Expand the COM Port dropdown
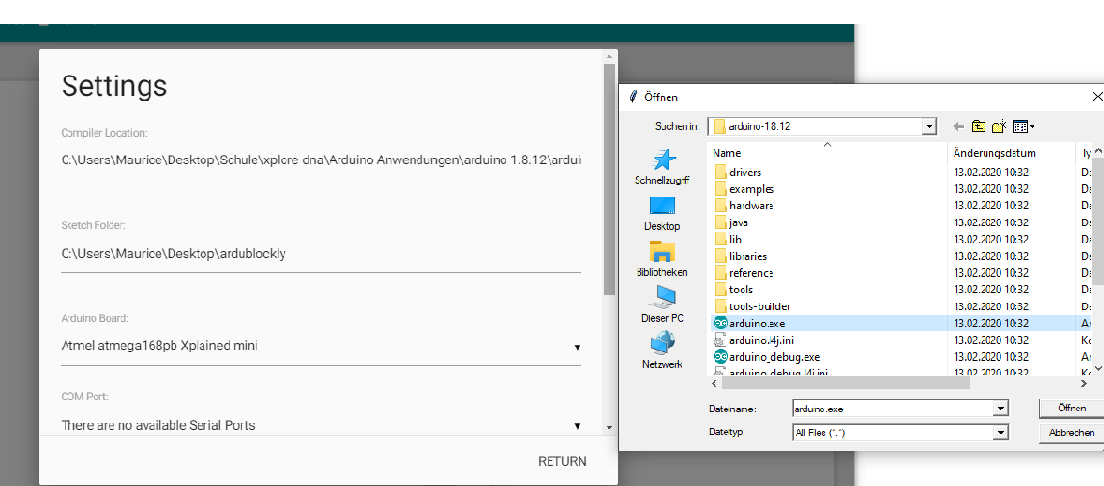 (577, 426)
